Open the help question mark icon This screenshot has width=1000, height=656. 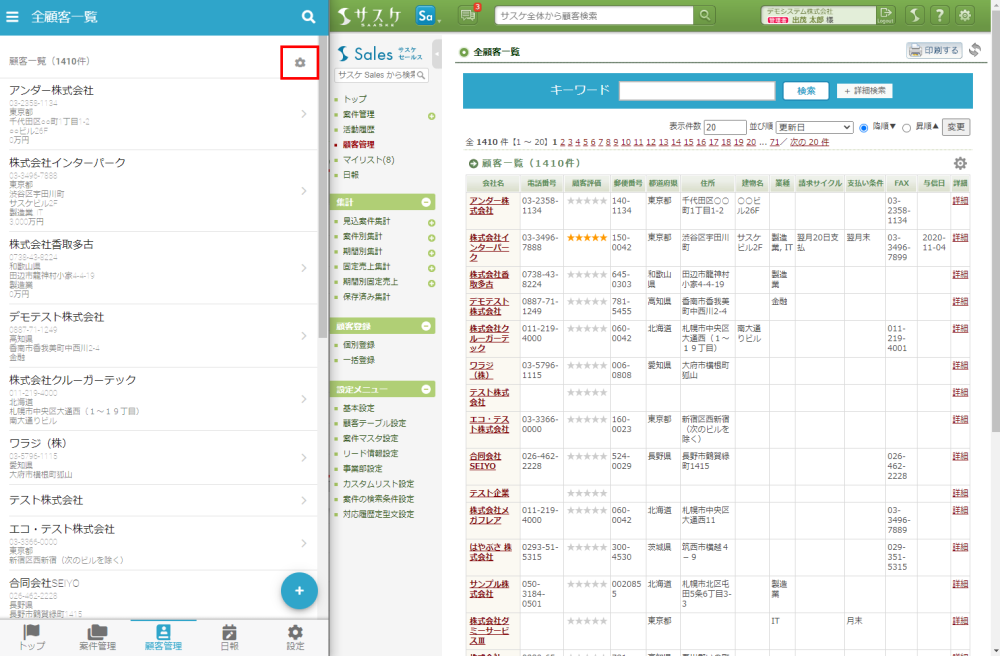point(939,14)
